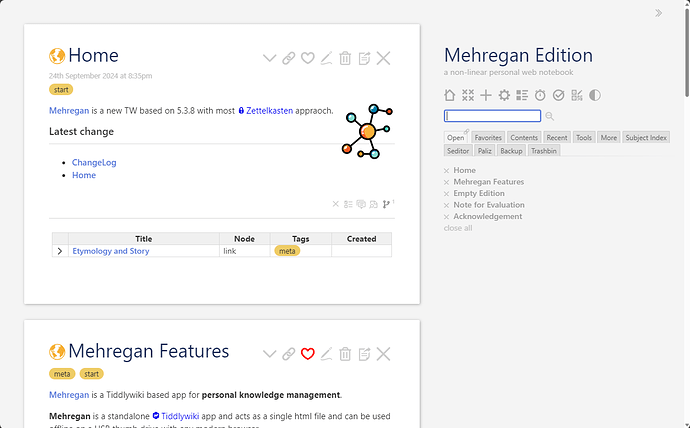Copy permalink icon on Mehregan Features tiddler

pyautogui.click(x=288, y=354)
